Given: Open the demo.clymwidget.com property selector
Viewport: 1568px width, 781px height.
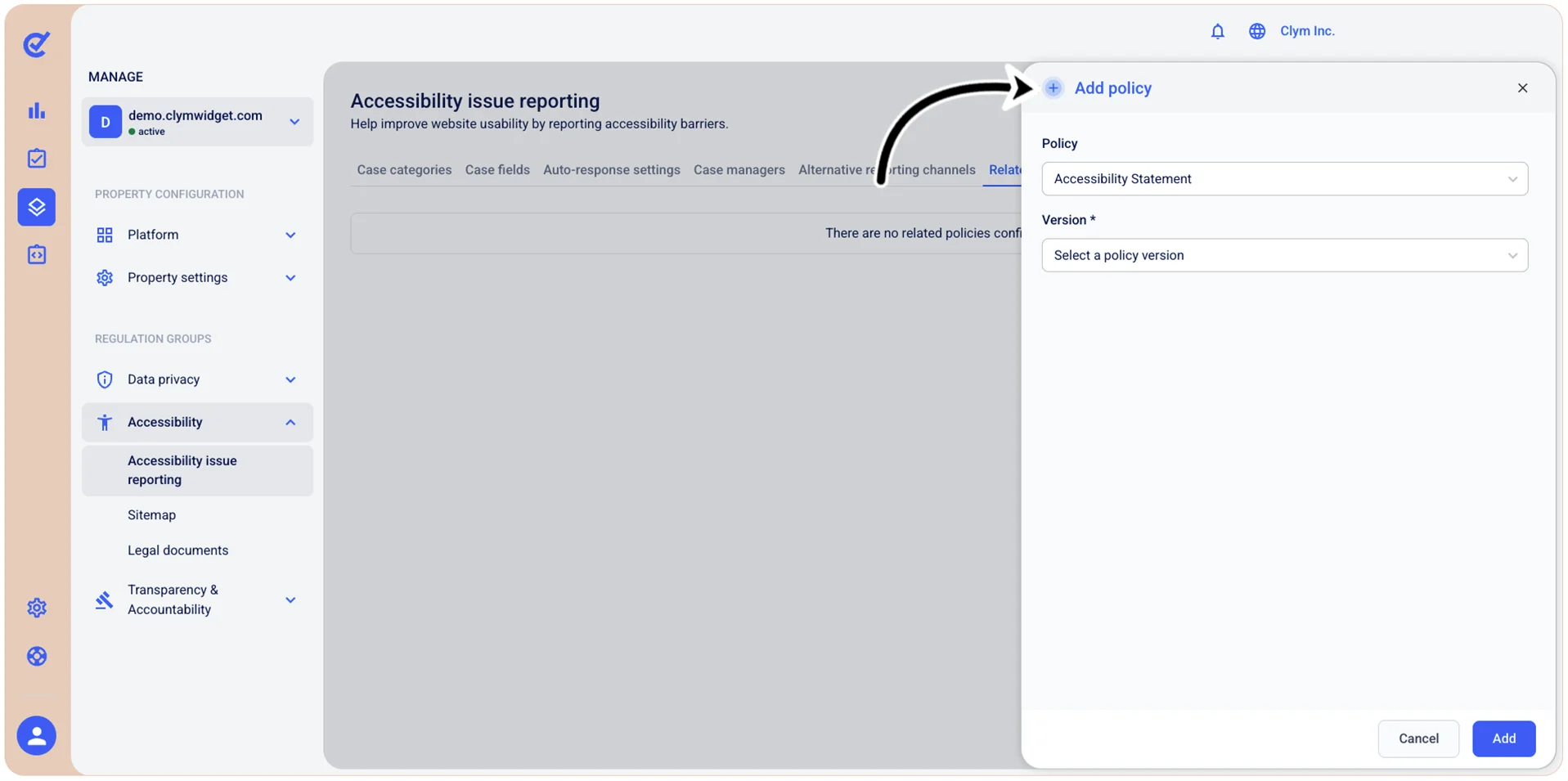Looking at the screenshot, I should click(197, 122).
